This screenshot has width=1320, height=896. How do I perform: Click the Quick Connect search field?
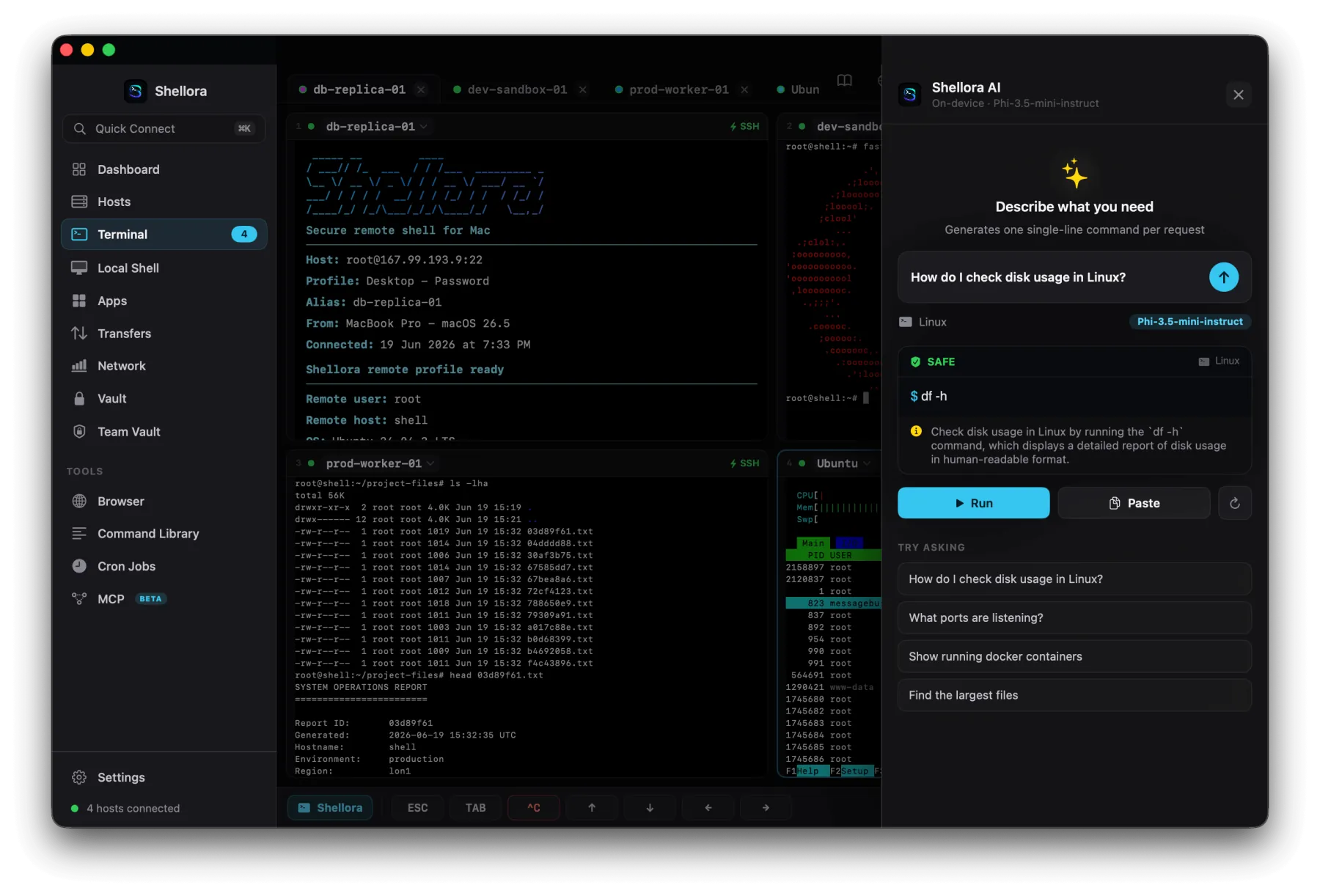[x=164, y=128]
